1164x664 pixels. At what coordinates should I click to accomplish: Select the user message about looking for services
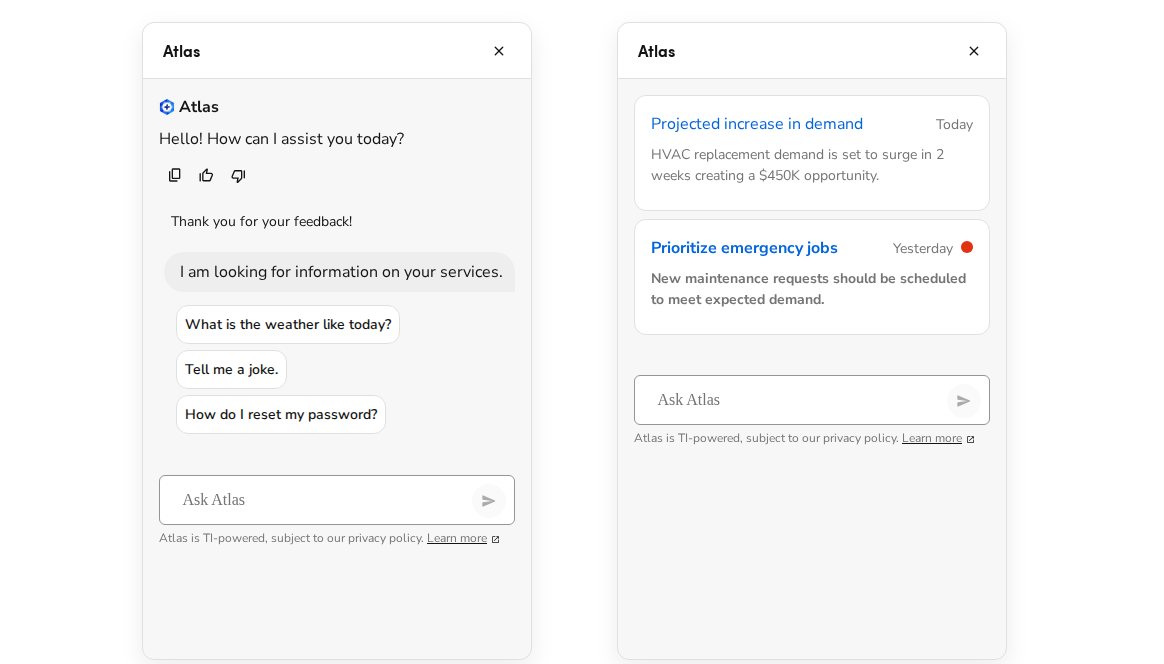tap(340, 271)
